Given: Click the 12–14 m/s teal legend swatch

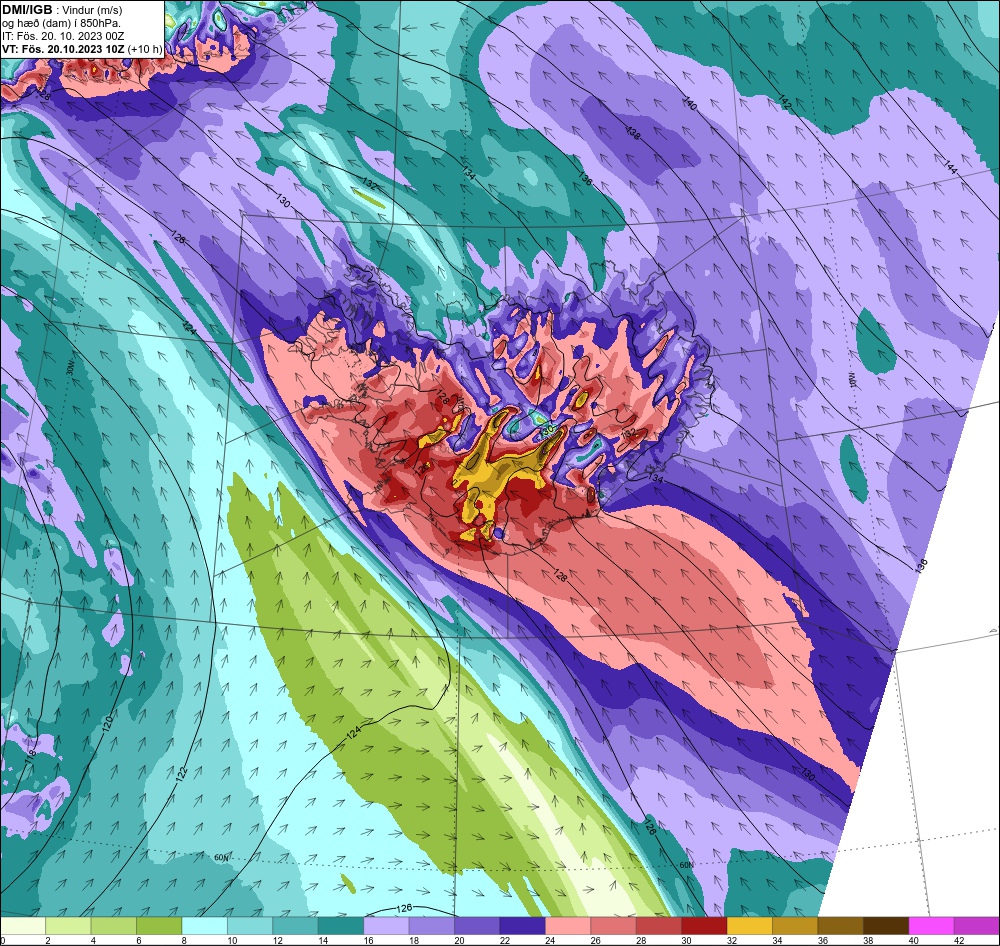Looking at the screenshot, I should pyautogui.click(x=295, y=926).
